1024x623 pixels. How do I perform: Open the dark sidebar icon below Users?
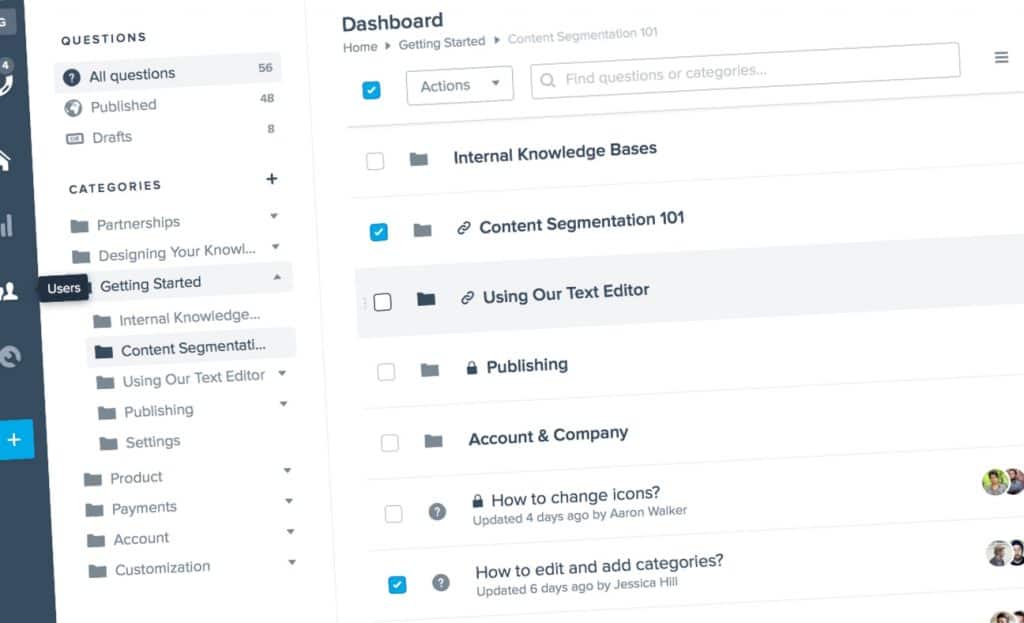click(10, 357)
